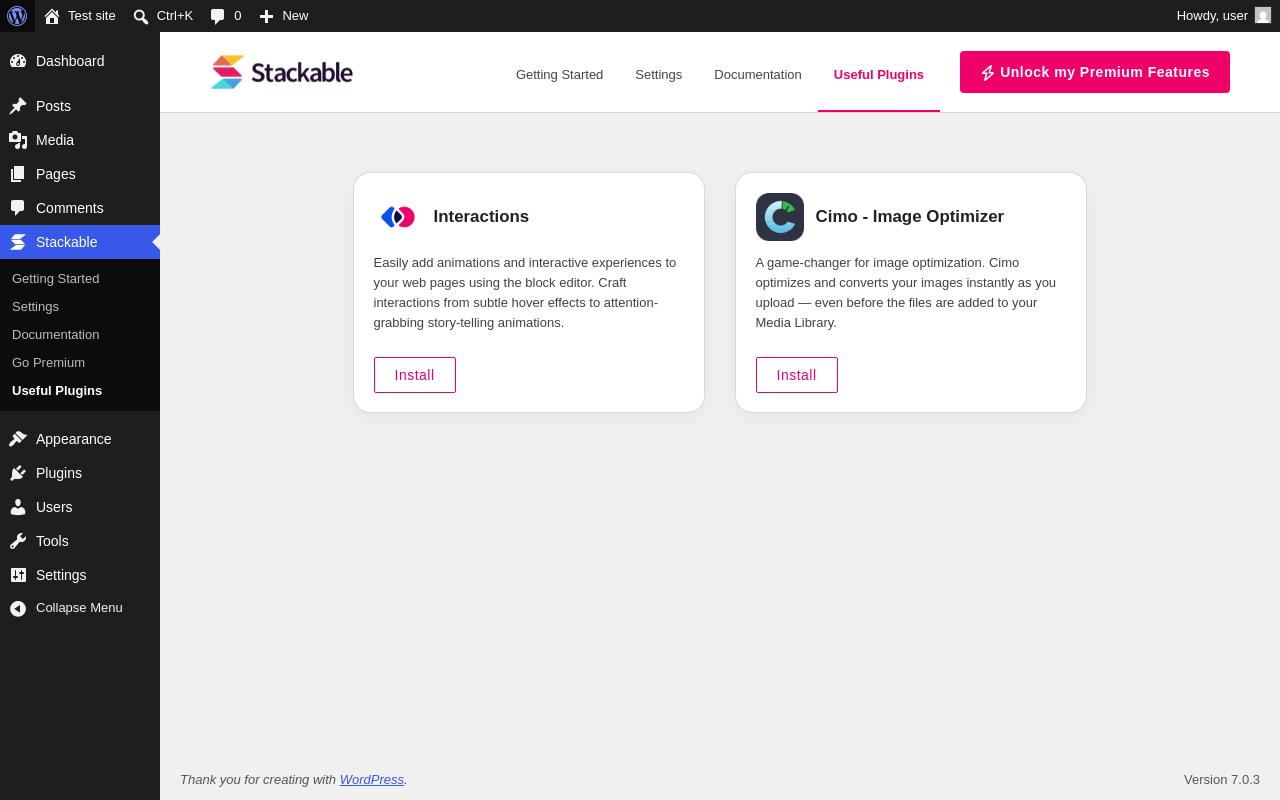The width and height of the screenshot is (1280, 800).
Task: Open the Plugins sidebar item
Action: pyautogui.click(x=59, y=473)
